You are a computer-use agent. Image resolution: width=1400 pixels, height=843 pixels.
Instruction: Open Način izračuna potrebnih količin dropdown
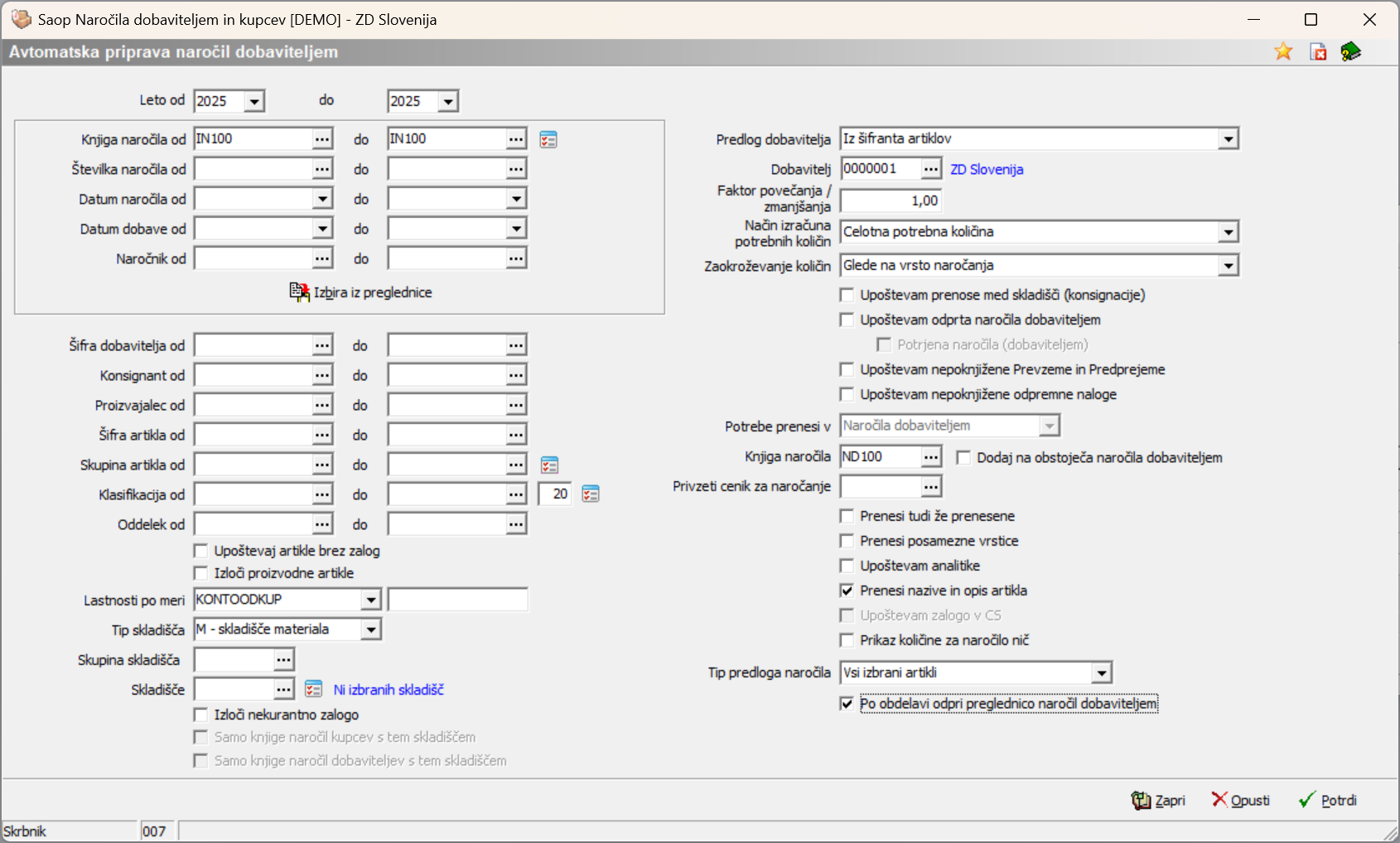(1229, 232)
